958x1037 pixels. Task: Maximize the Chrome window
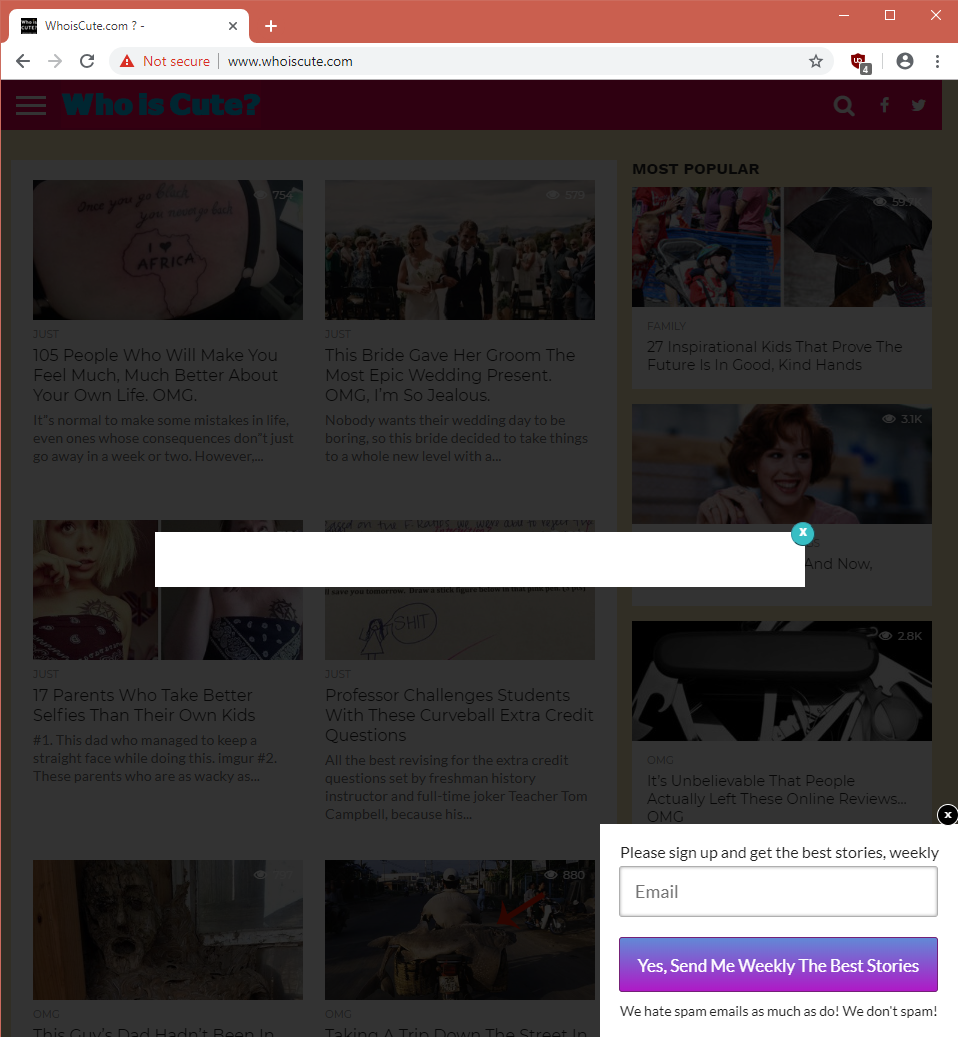[890, 15]
